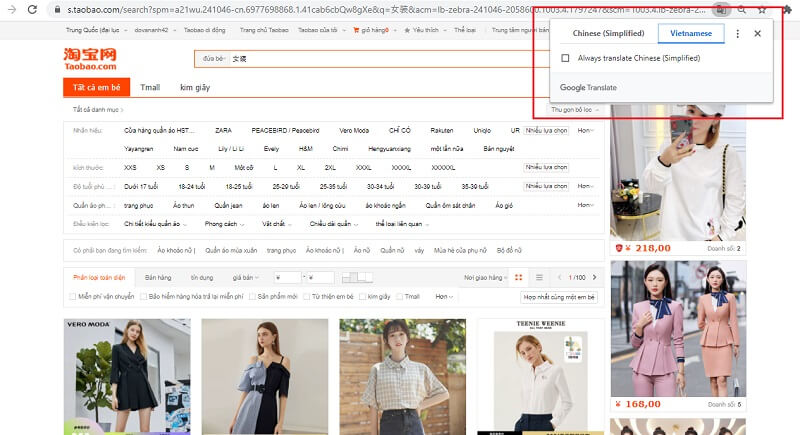
Task: Open the shopping cart giỏ hàng
Action: 371,30
